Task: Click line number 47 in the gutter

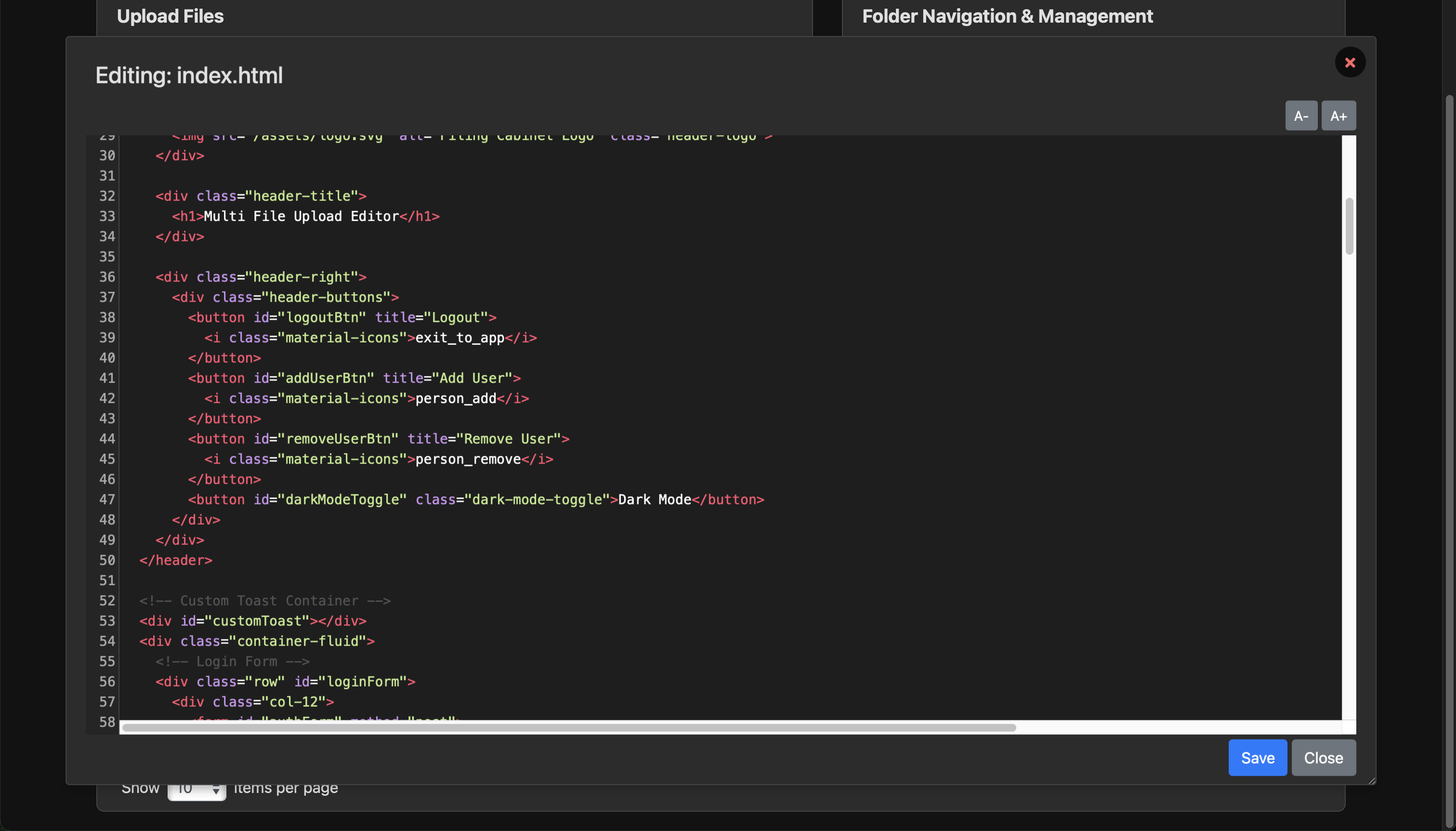Action: pyautogui.click(x=107, y=500)
